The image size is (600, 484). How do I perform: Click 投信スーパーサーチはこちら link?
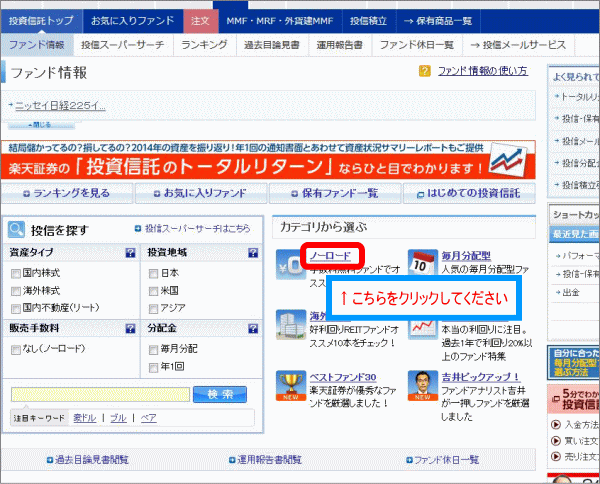197,229
